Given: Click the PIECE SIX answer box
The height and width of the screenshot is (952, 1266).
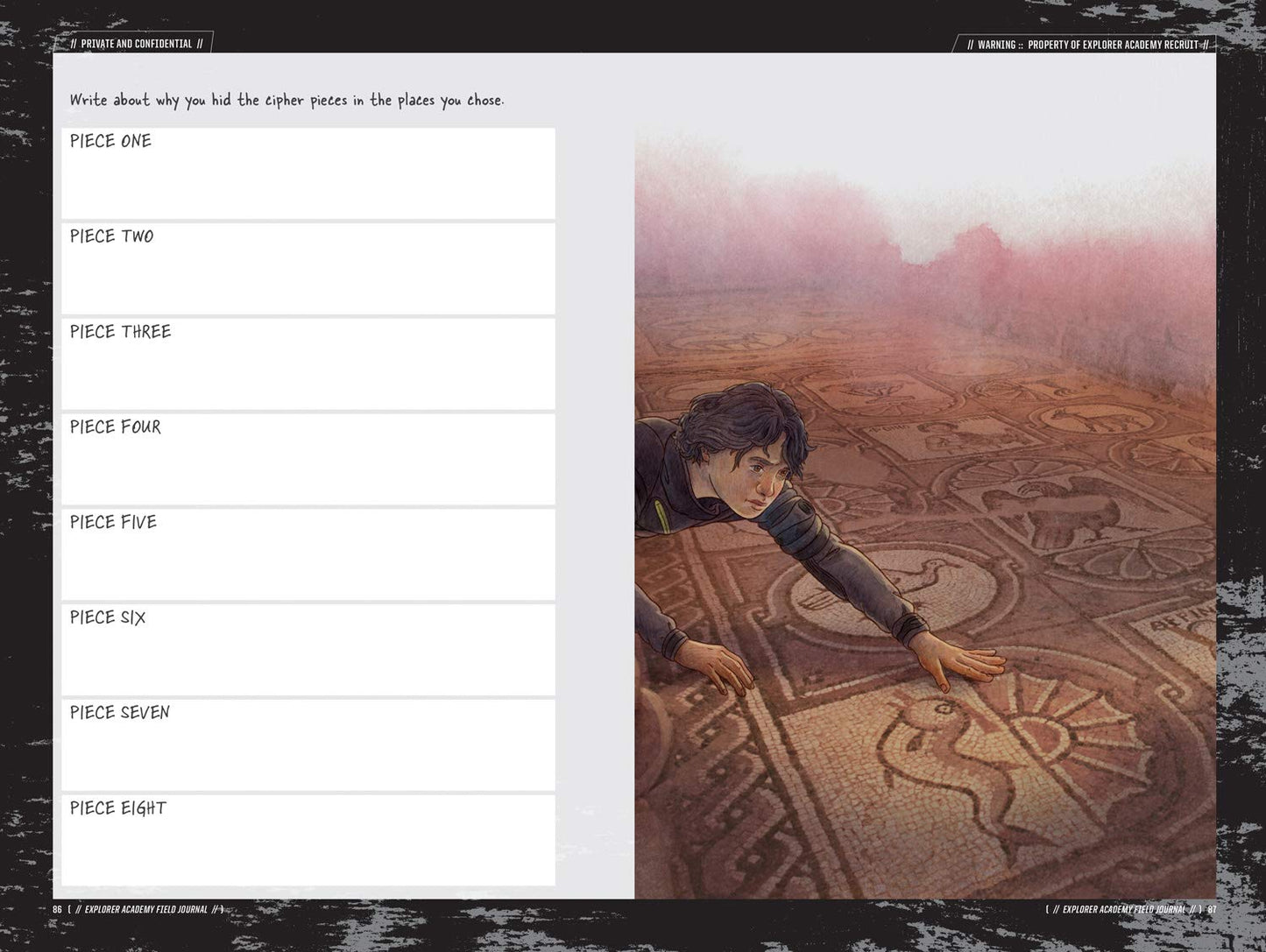Looking at the screenshot, I should pyautogui.click(x=308, y=650).
